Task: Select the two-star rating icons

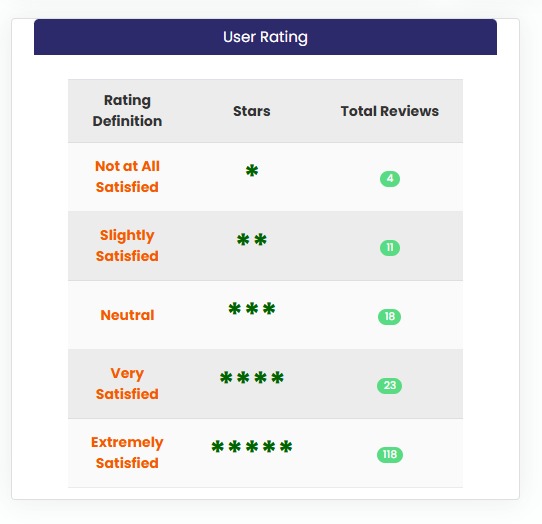Action: point(252,240)
